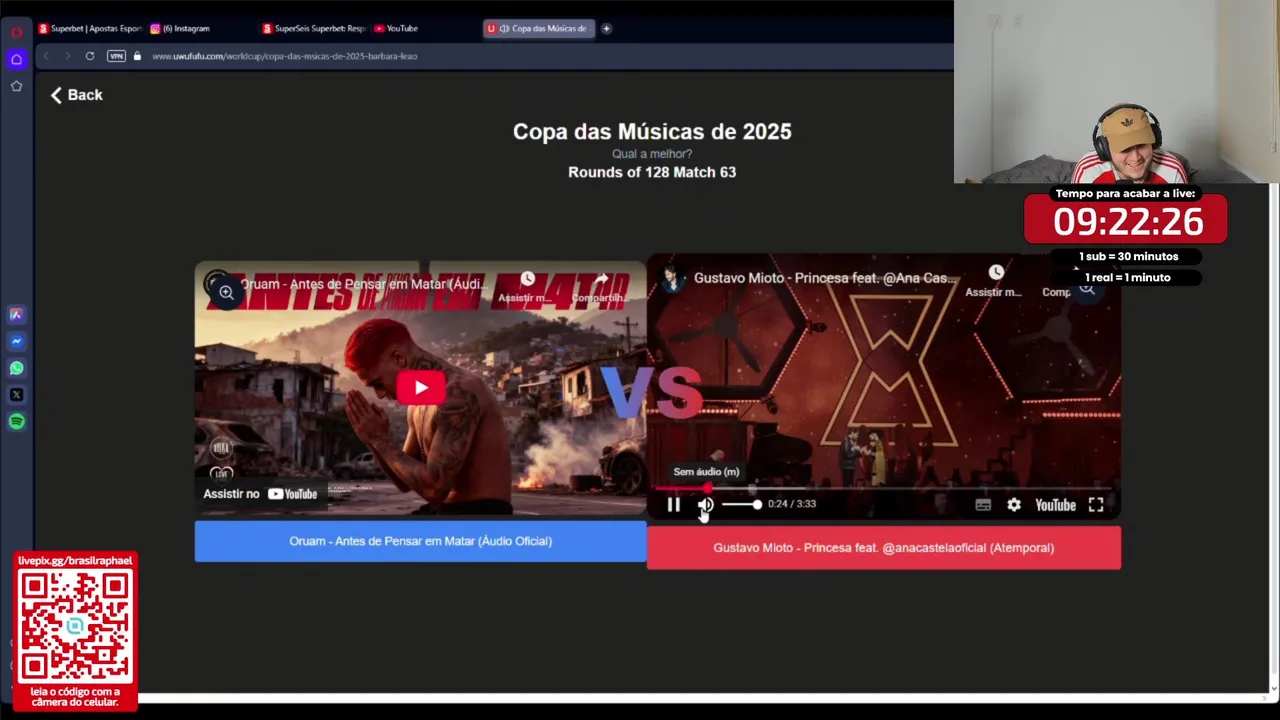Click the Gustavo Mioto channel avatar
Viewport: 1280px width, 720px height.
tap(674, 279)
